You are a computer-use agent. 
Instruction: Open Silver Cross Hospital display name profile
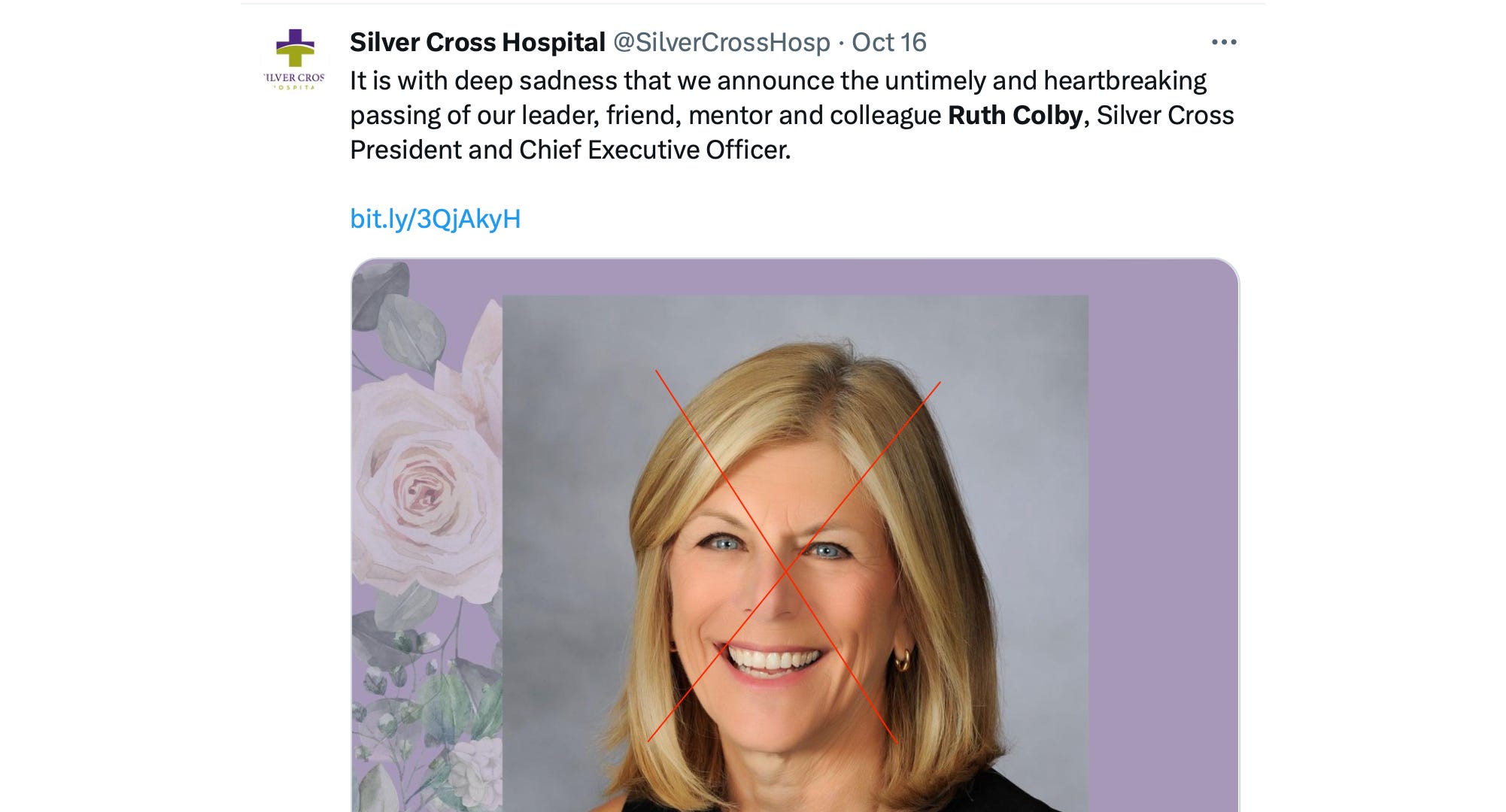coord(478,42)
